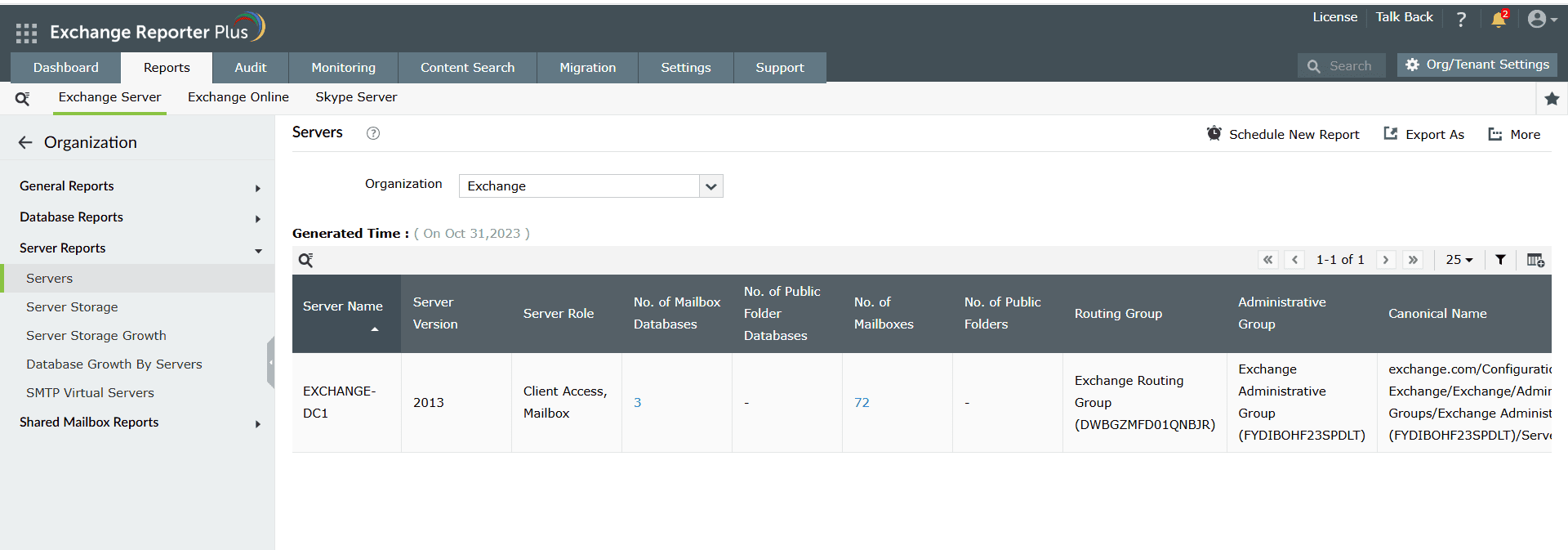This screenshot has height=550, width=1568.
Task: Open the 72 mailboxes count link
Action: [862, 403]
